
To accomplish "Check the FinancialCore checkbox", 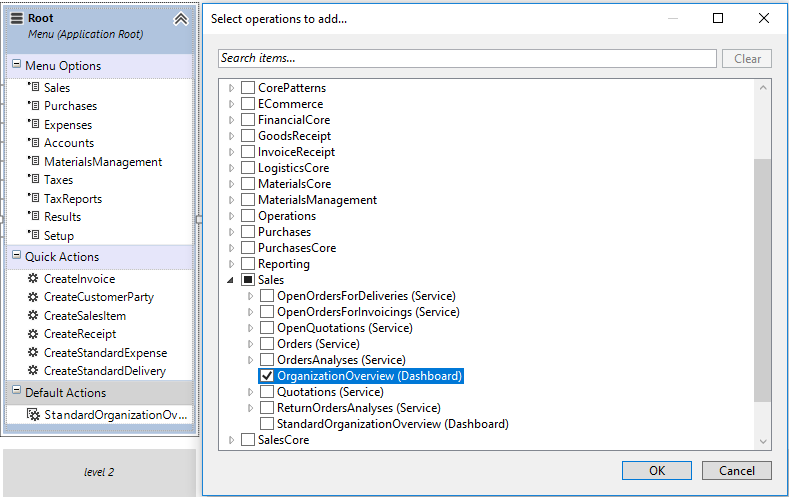I will coord(248,120).
